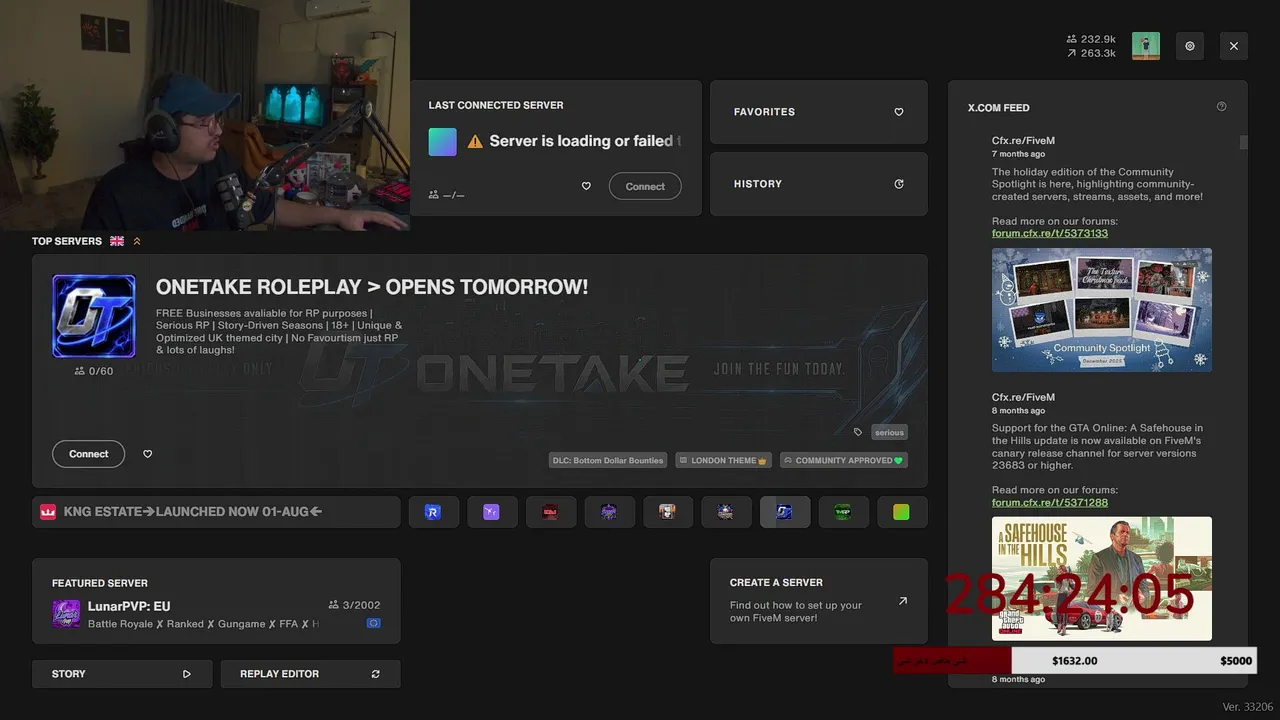Click the Create a Server external arrow

903,601
